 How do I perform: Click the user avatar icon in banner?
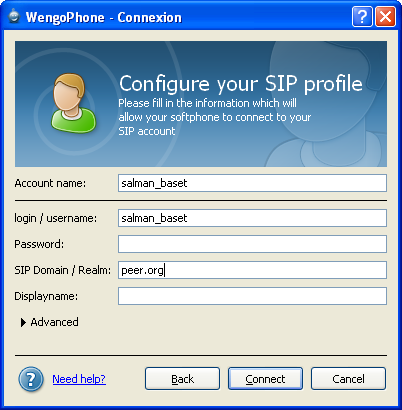[73, 103]
